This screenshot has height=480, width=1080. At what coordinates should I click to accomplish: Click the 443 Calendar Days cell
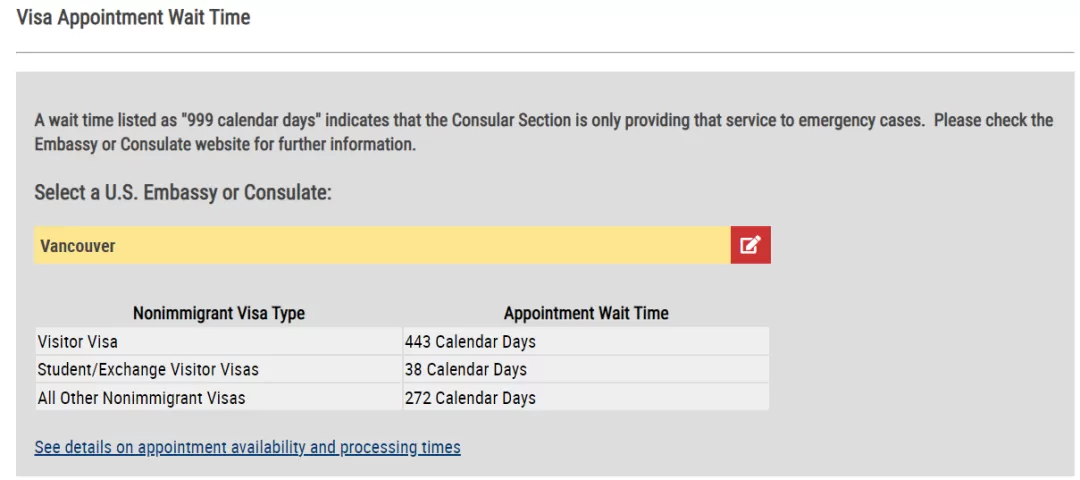click(586, 341)
